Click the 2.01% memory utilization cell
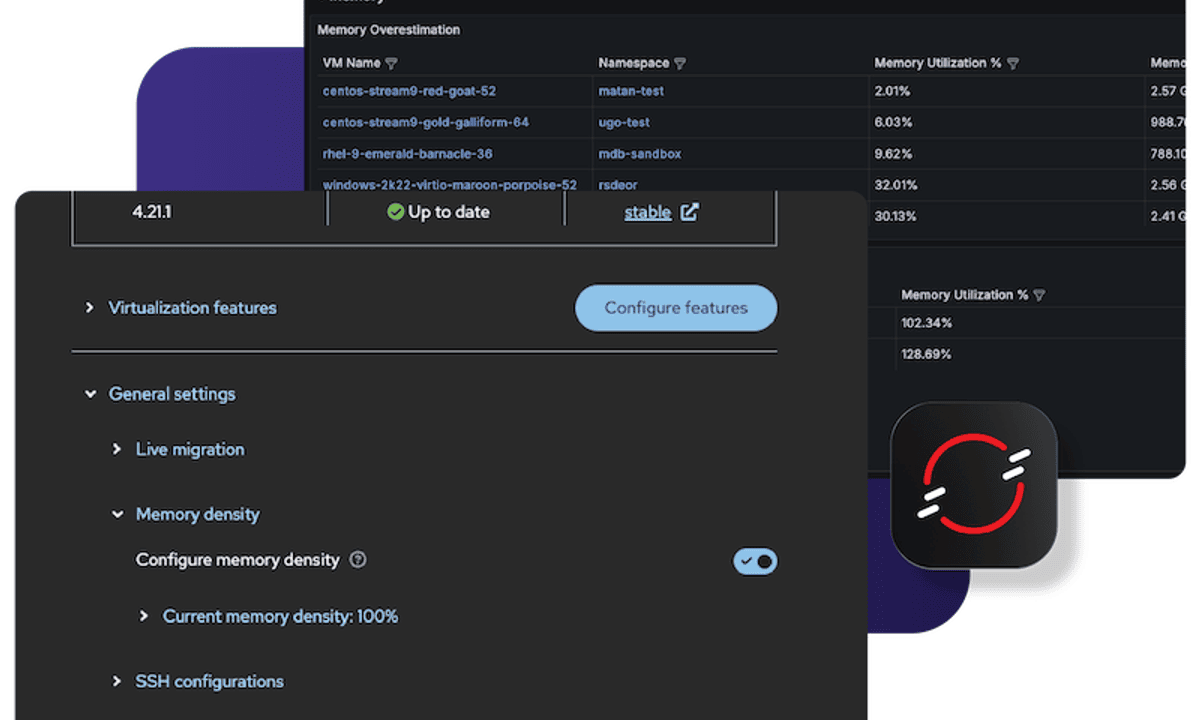 (892, 91)
